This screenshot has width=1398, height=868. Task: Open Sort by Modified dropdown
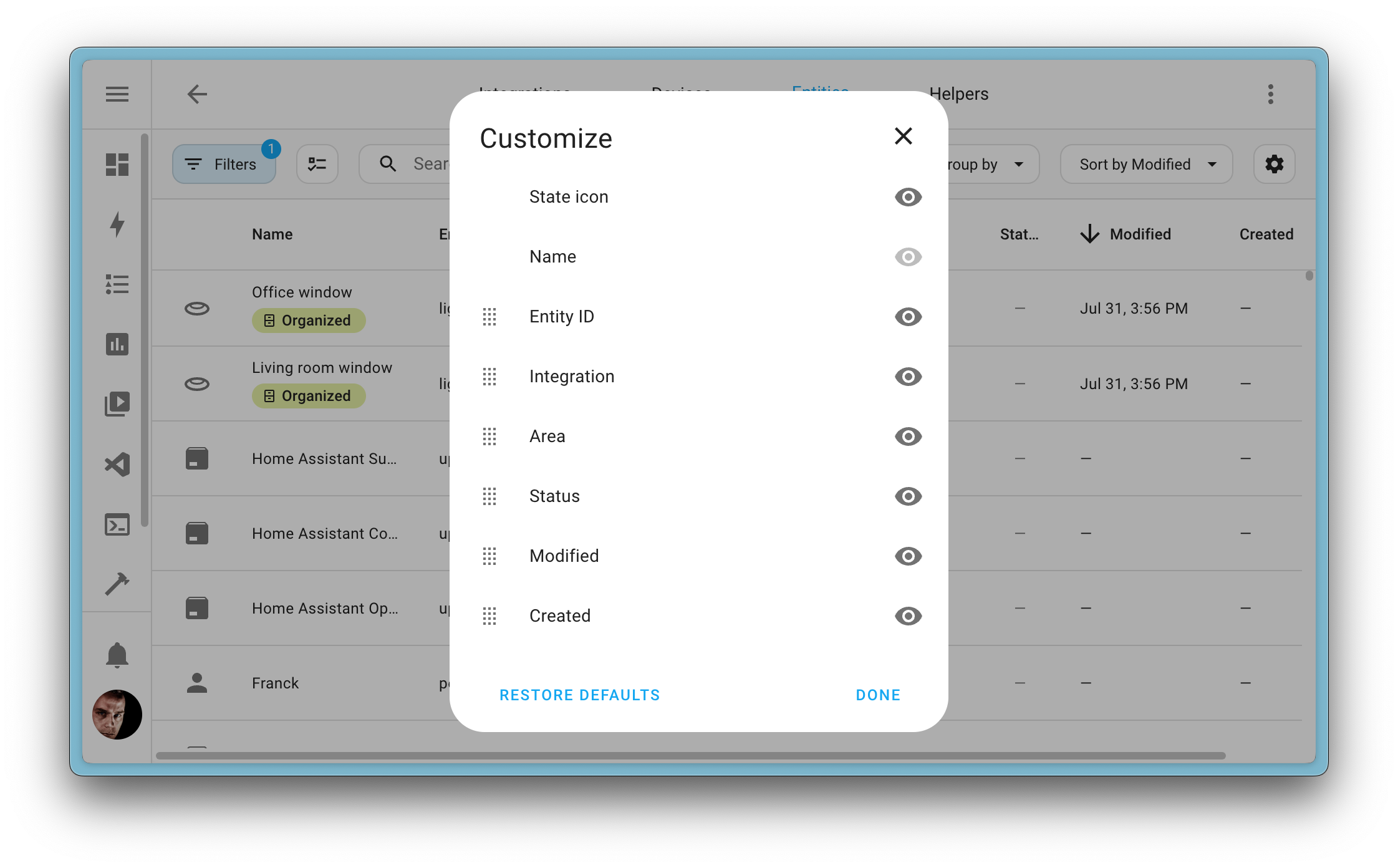(1149, 164)
